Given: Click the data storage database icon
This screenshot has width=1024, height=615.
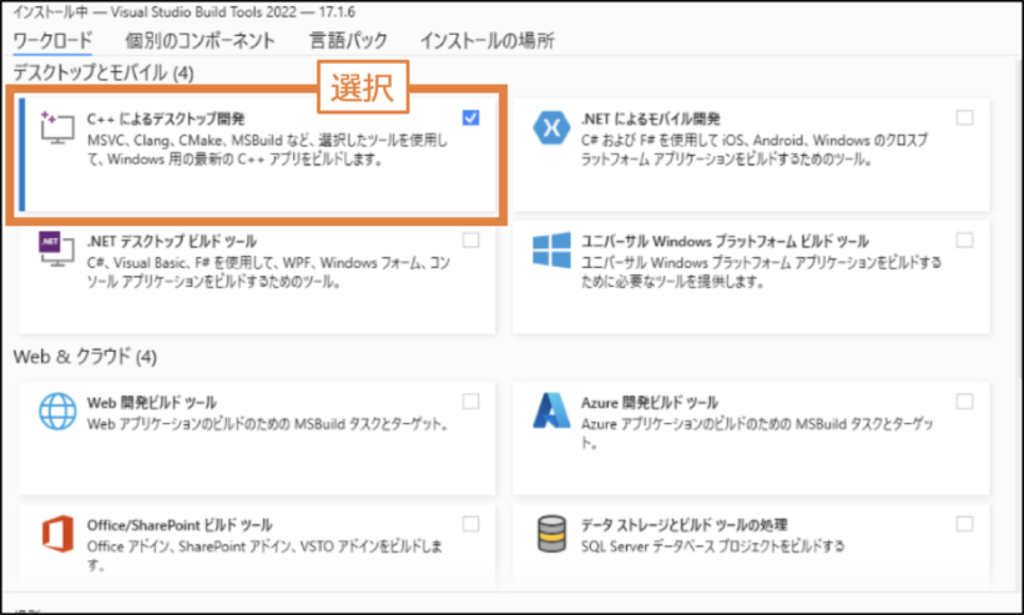Looking at the screenshot, I should 552,533.
